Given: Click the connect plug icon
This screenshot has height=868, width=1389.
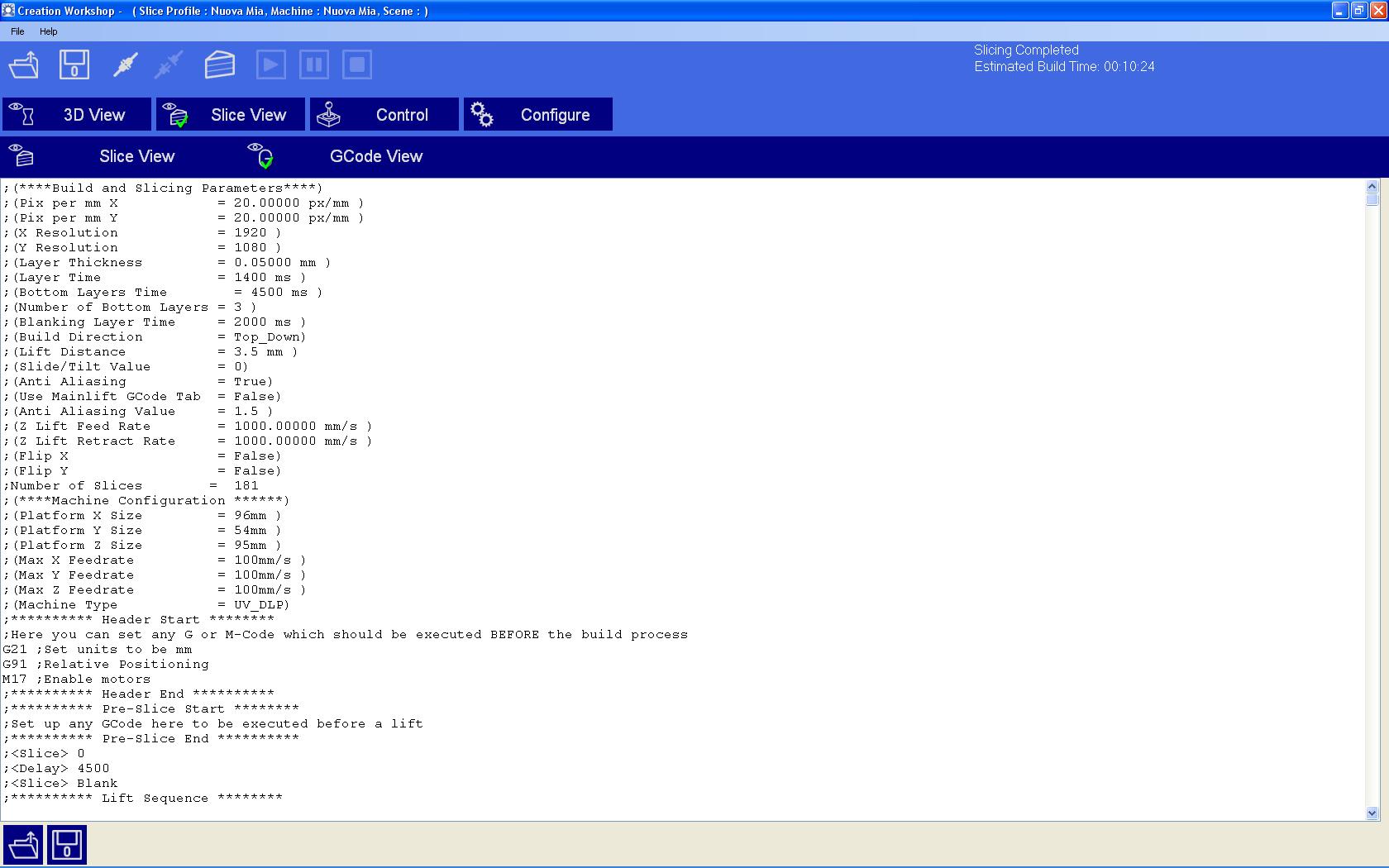Looking at the screenshot, I should coord(125,64).
